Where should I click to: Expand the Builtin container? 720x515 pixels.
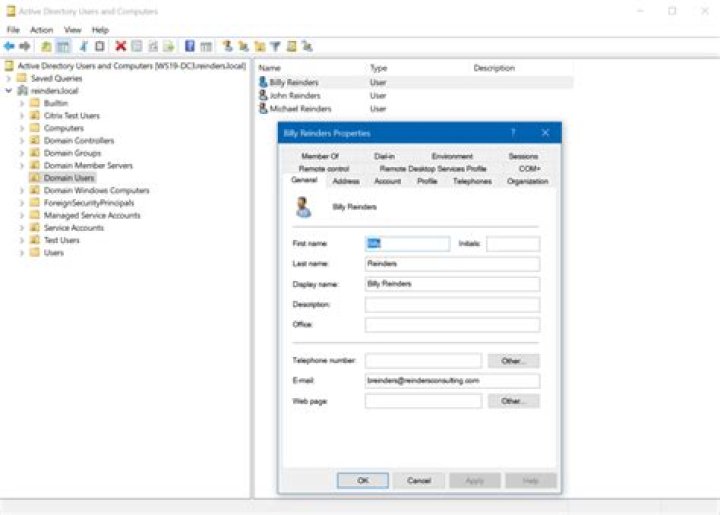coord(22,103)
